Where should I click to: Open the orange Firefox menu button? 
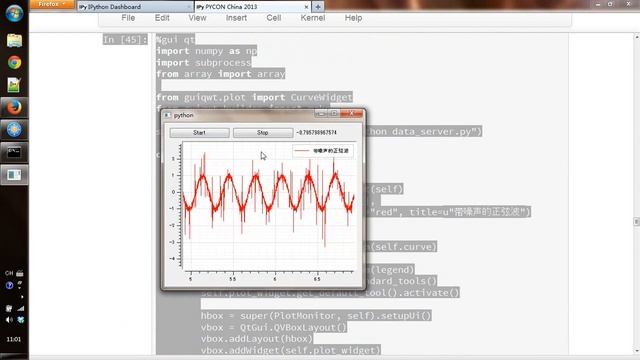click(52, 4)
